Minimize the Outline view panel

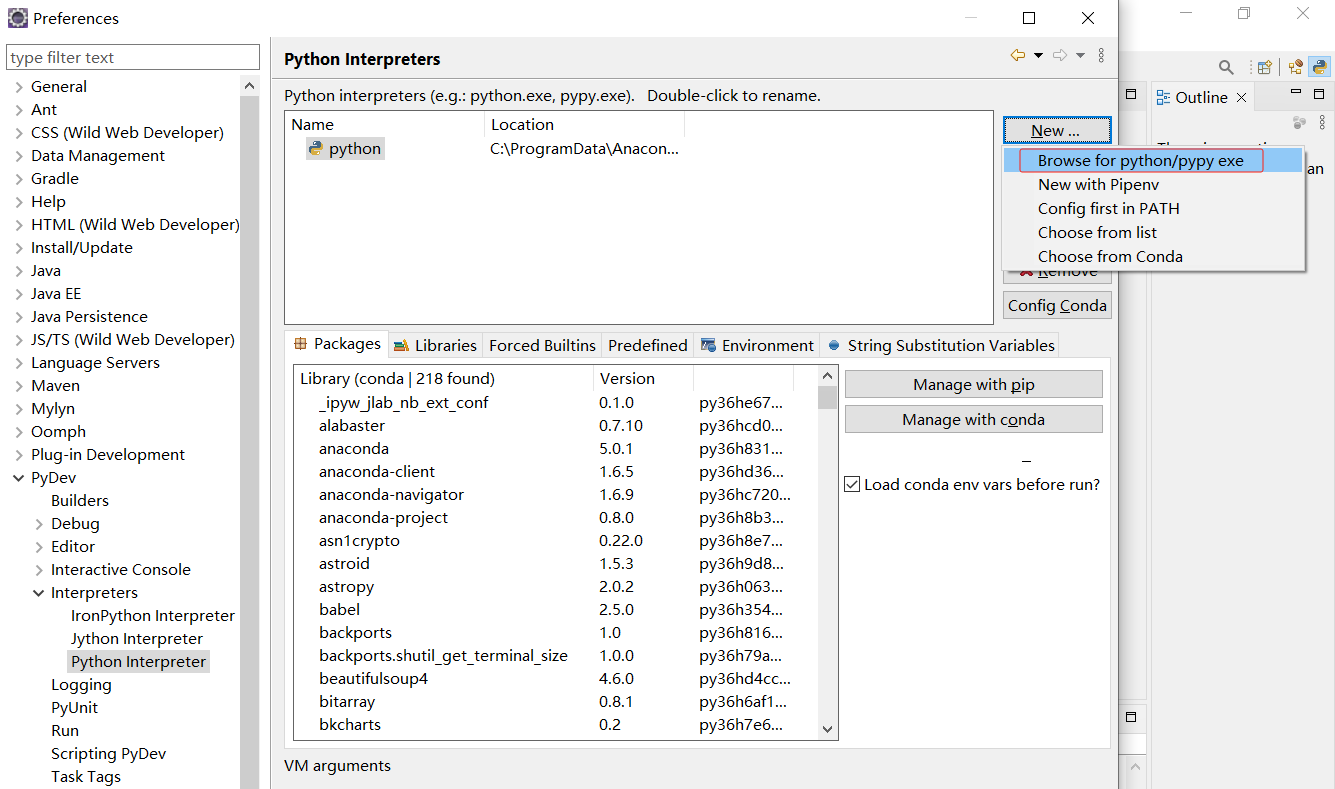click(x=1296, y=93)
